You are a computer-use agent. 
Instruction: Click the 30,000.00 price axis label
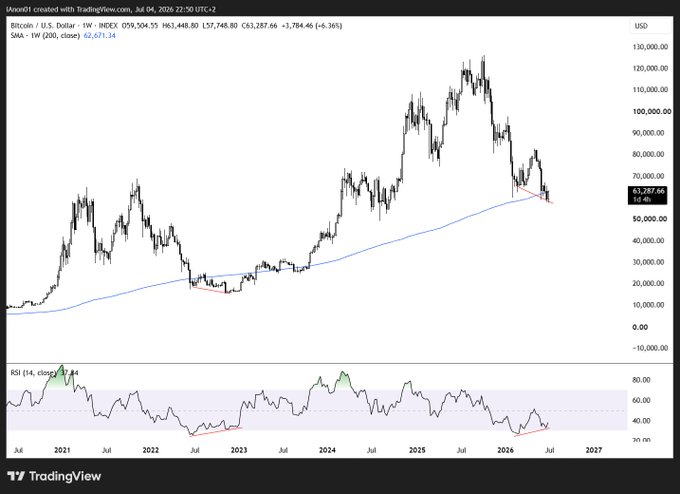click(648, 262)
